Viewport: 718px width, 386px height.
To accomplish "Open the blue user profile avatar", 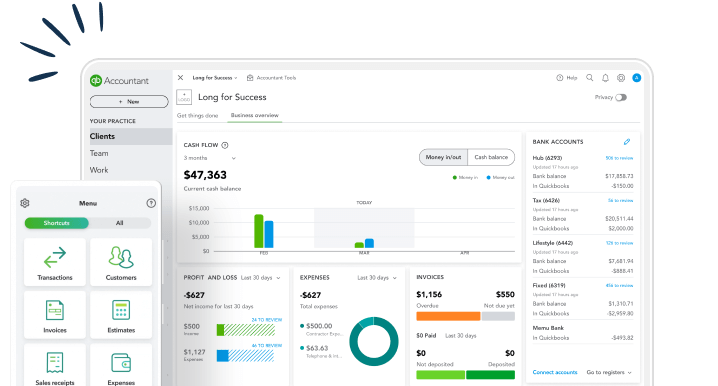I will (x=636, y=78).
